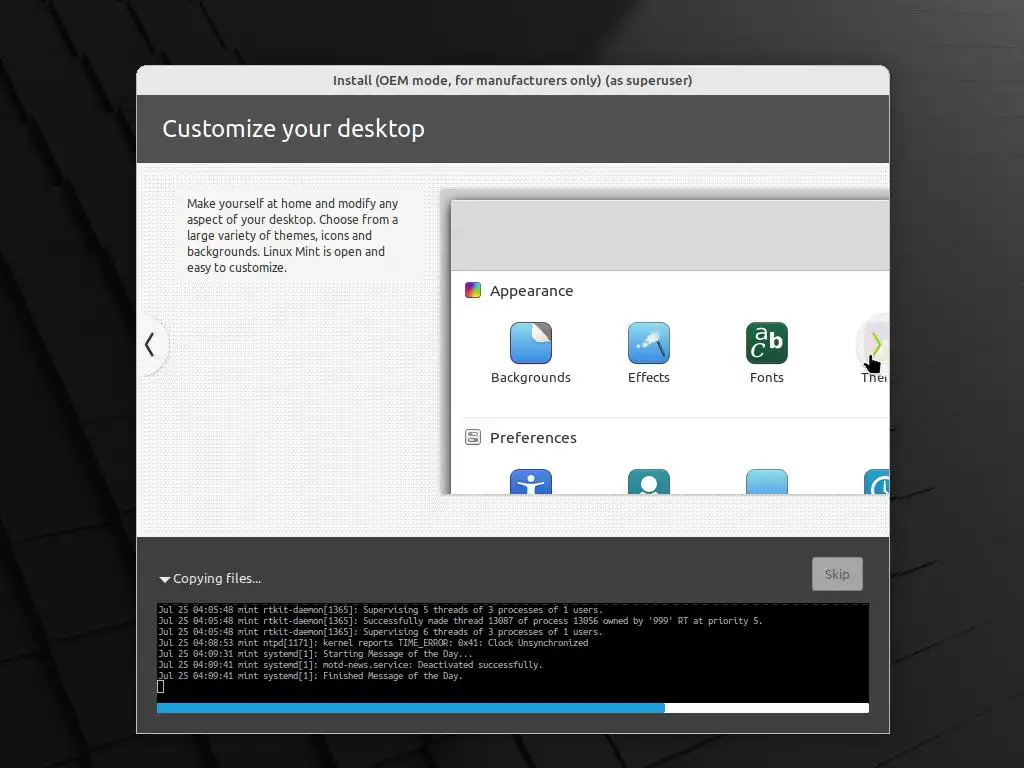Viewport: 1024px width, 768px height.
Task: Click the installation progress bar
Action: (x=513, y=708)
